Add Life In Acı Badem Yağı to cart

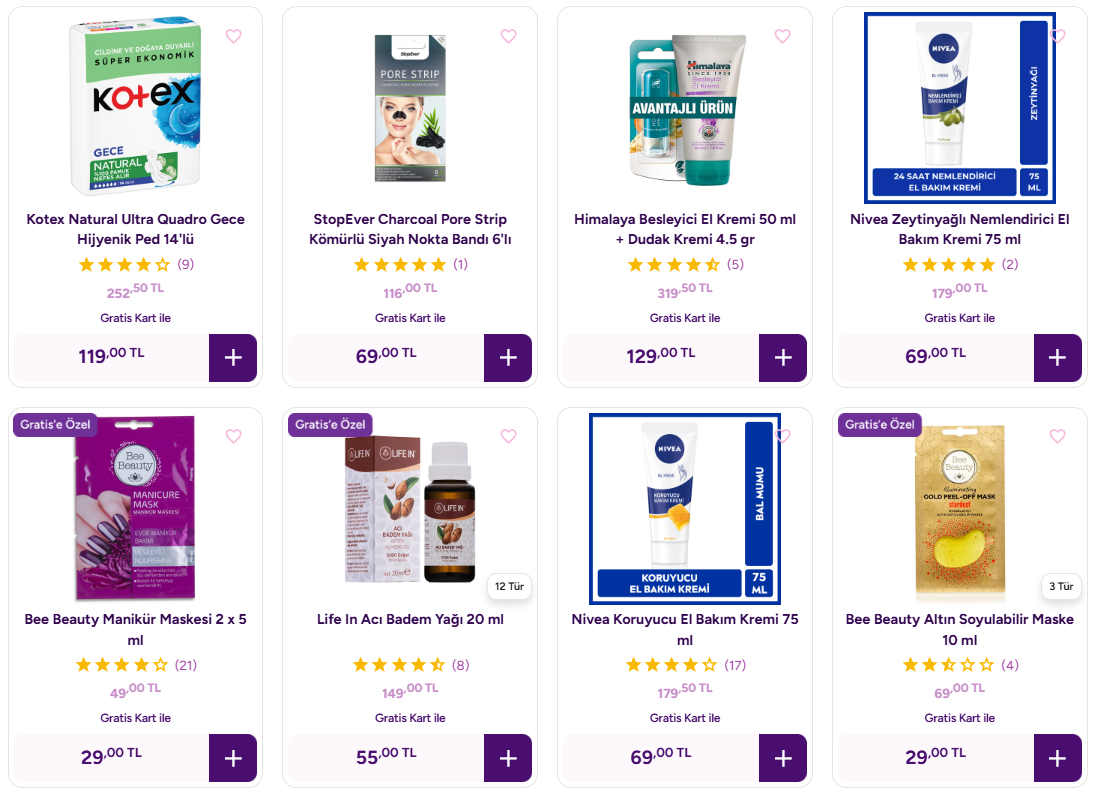[508, 758]
